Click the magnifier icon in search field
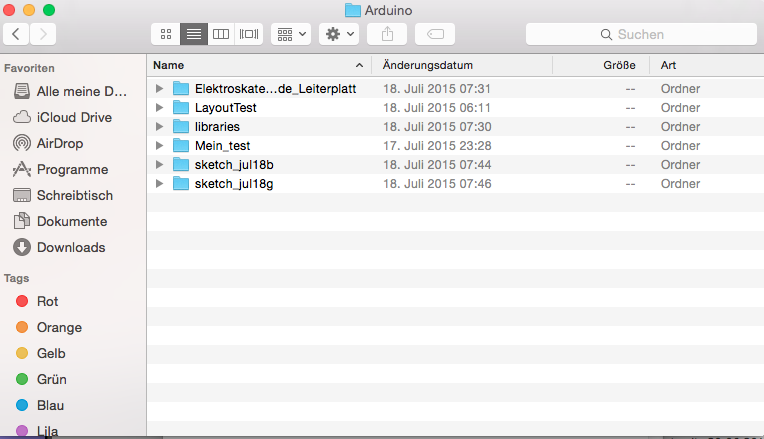 point(606,35)
